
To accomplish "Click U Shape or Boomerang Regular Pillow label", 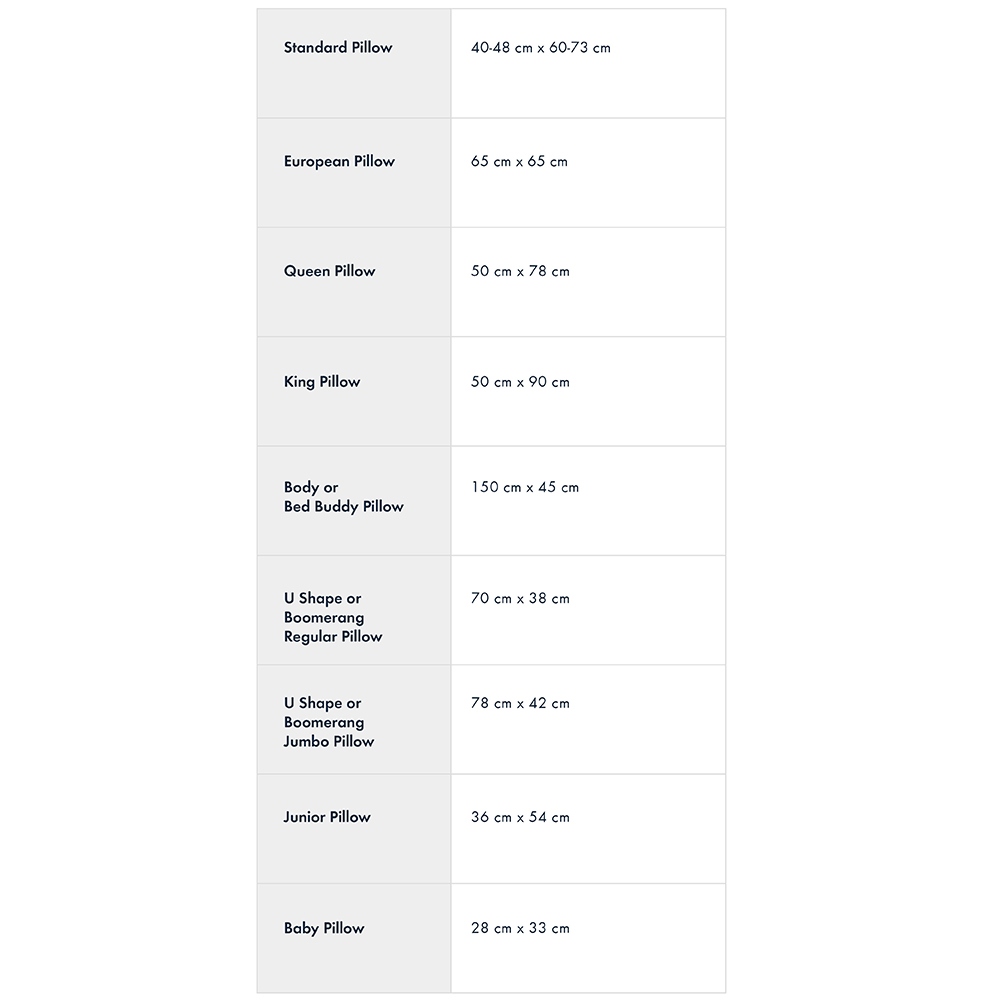I will [x=333, y=617].
